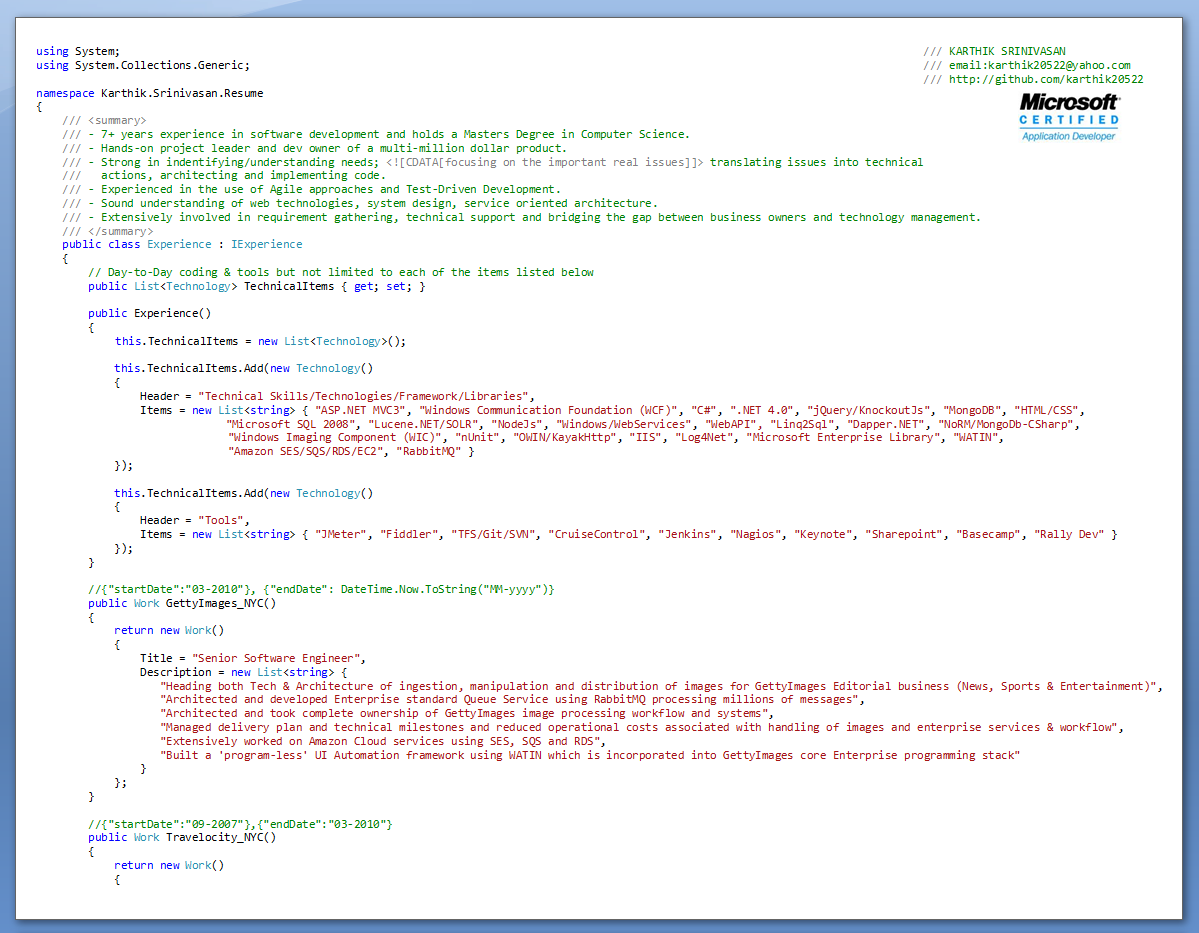1199x933 pixels.
Task: Click 'using System.Collections.Generic;' line
Action: tap(143, 65)
